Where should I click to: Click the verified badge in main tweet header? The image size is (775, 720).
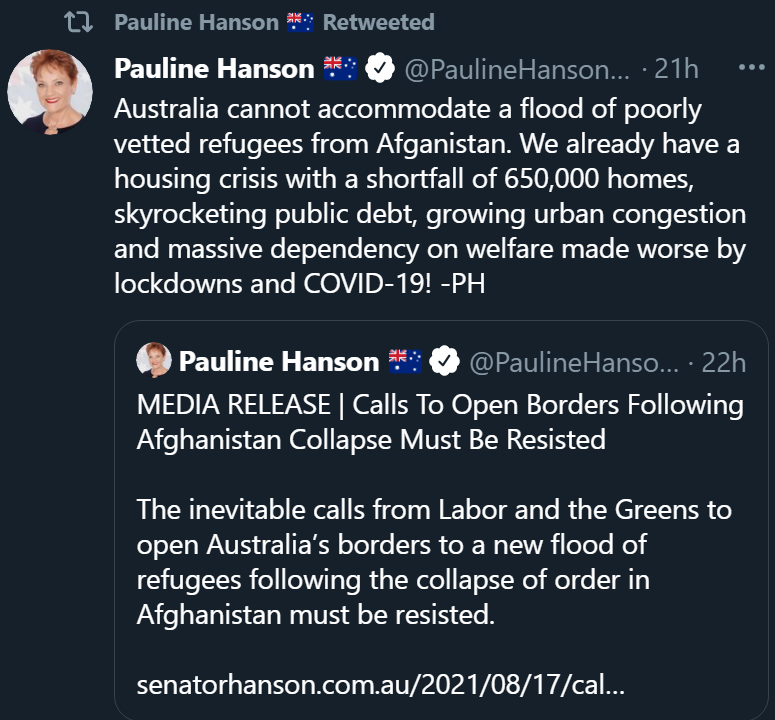click(x=379, y=69)
